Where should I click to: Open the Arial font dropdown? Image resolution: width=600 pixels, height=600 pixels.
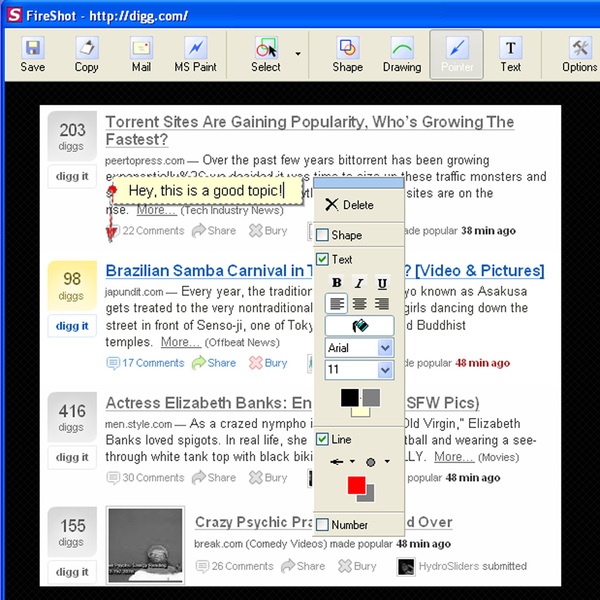click(385, 348)
